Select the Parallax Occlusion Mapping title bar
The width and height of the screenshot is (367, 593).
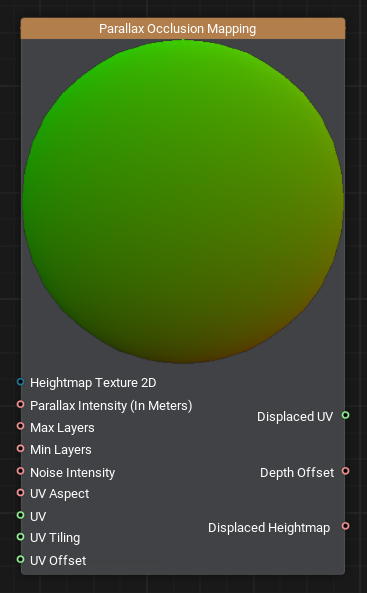click(x=183, y=28)
